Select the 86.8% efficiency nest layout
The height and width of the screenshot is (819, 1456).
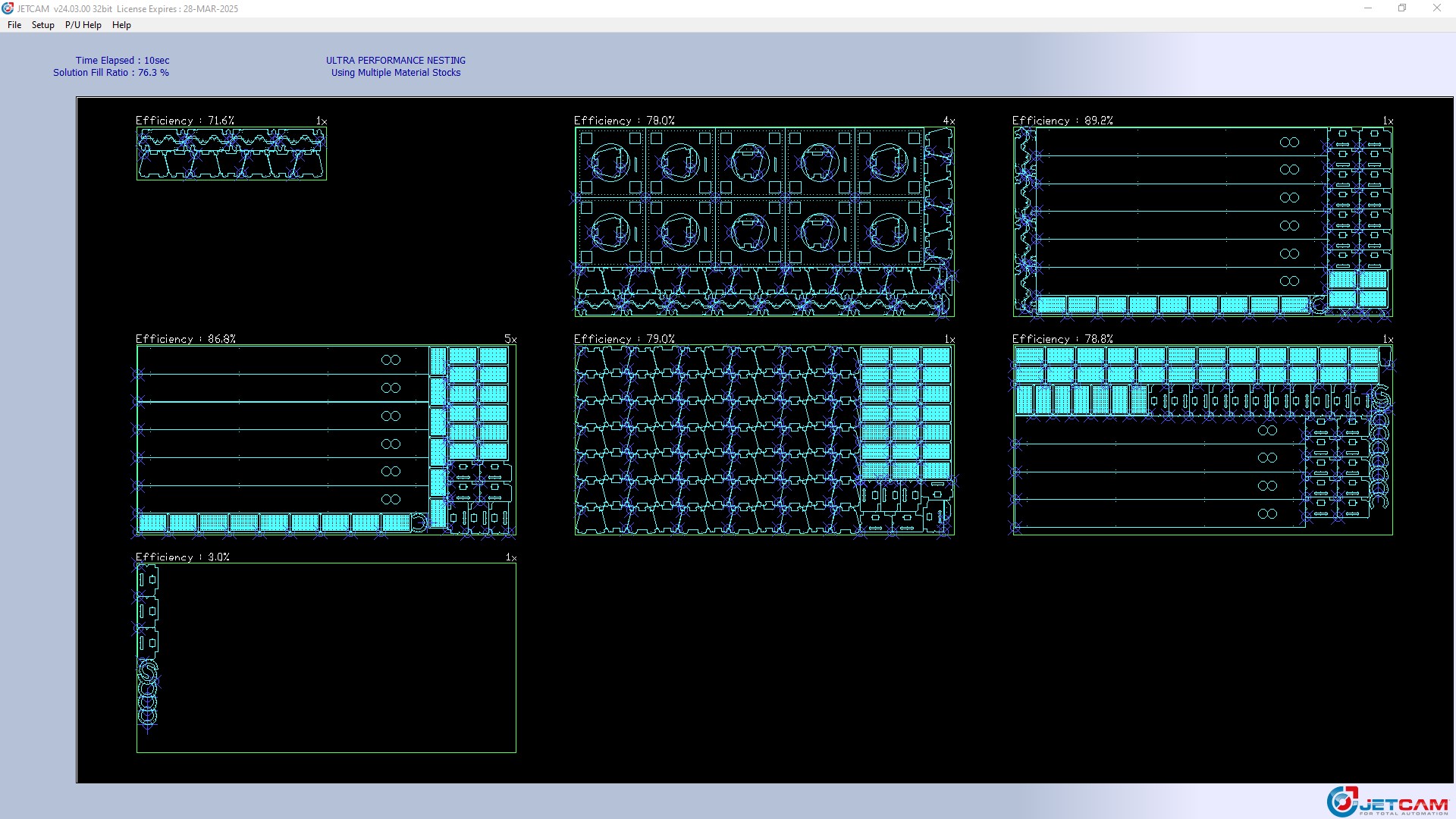coord(326,440)
